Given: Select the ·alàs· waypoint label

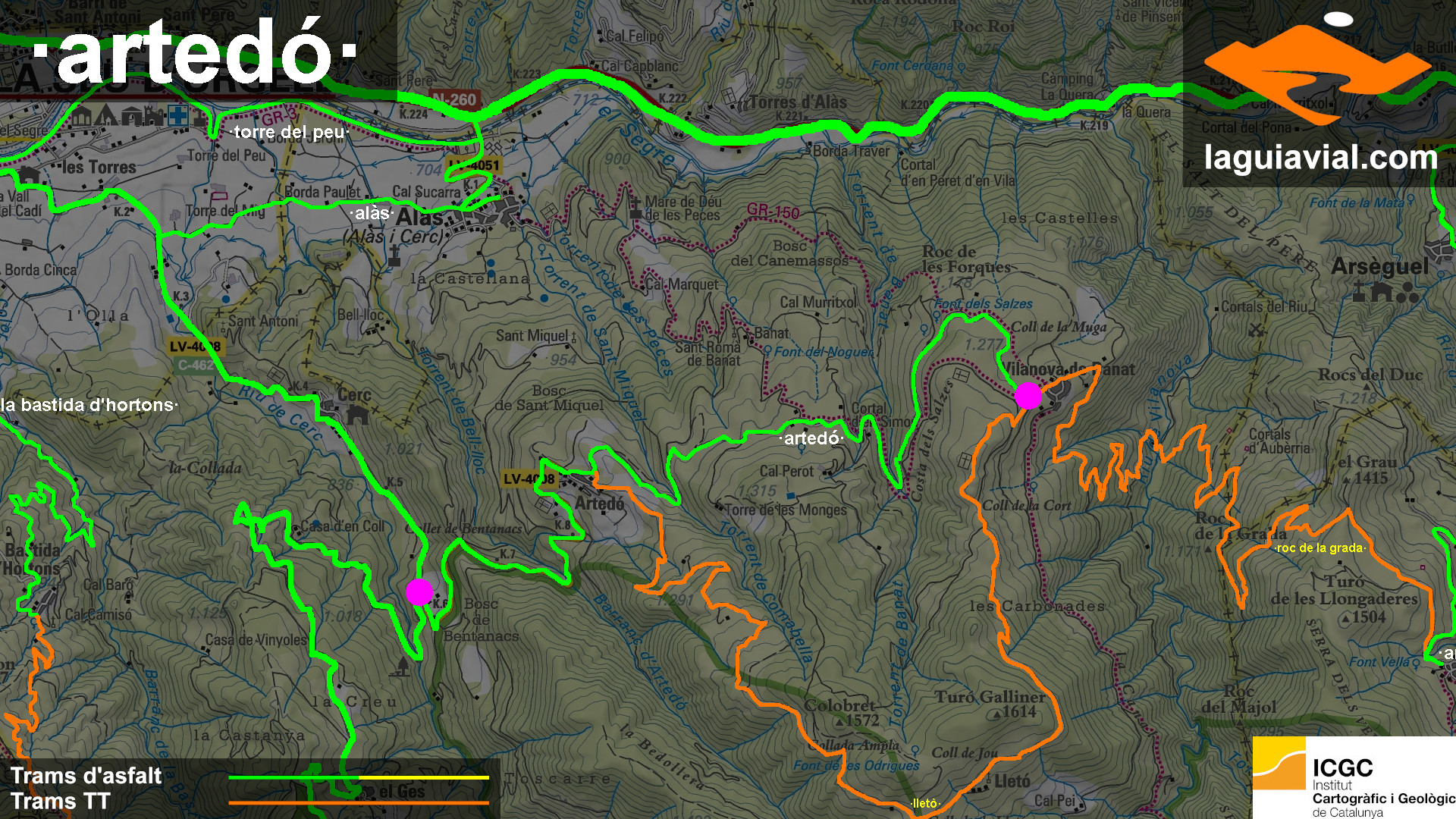Looking at the screenshot, I should [x=372, y=214].
